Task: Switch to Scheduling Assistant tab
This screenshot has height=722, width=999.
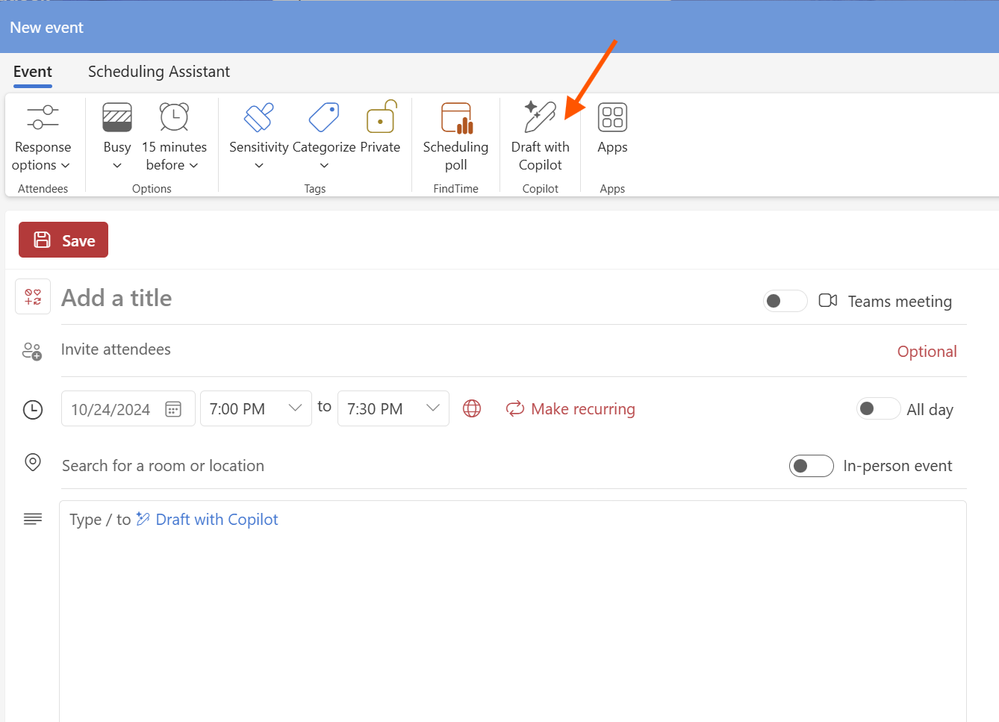Action: (x=159, y=71)
